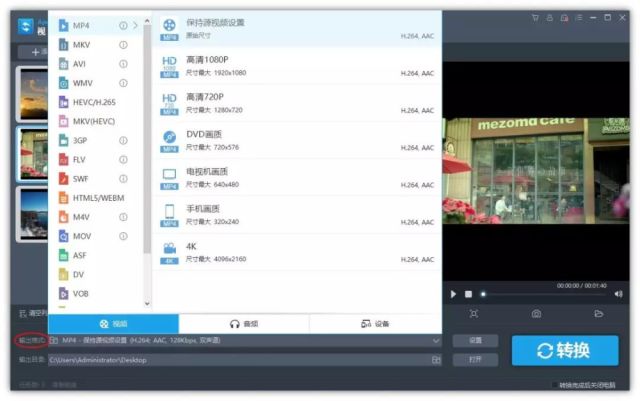The height and width of the screenshot is (401, 640).
Task: Open the hamburger menu icon in title bar
Action: pyautogui.click(x=579, y=18)
